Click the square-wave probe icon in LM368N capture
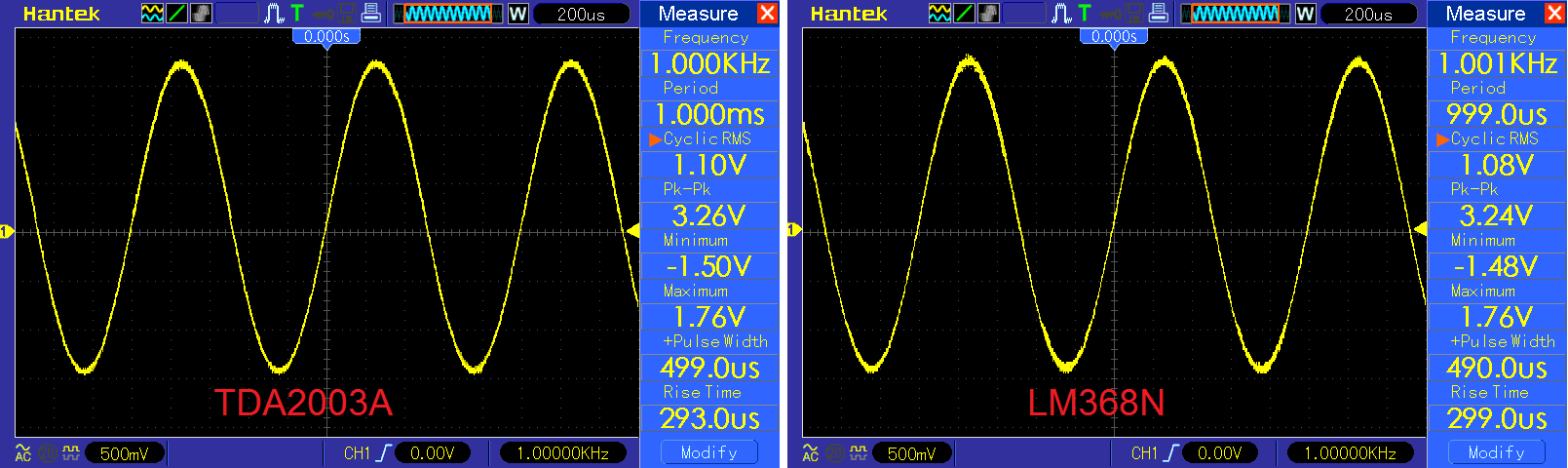 [859, 452]
